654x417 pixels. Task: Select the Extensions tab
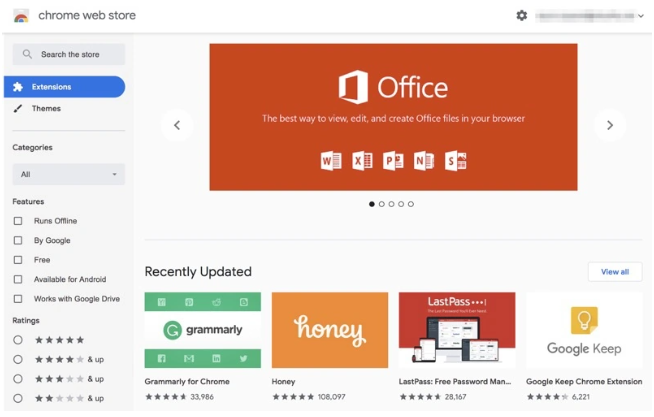point(64,87)
